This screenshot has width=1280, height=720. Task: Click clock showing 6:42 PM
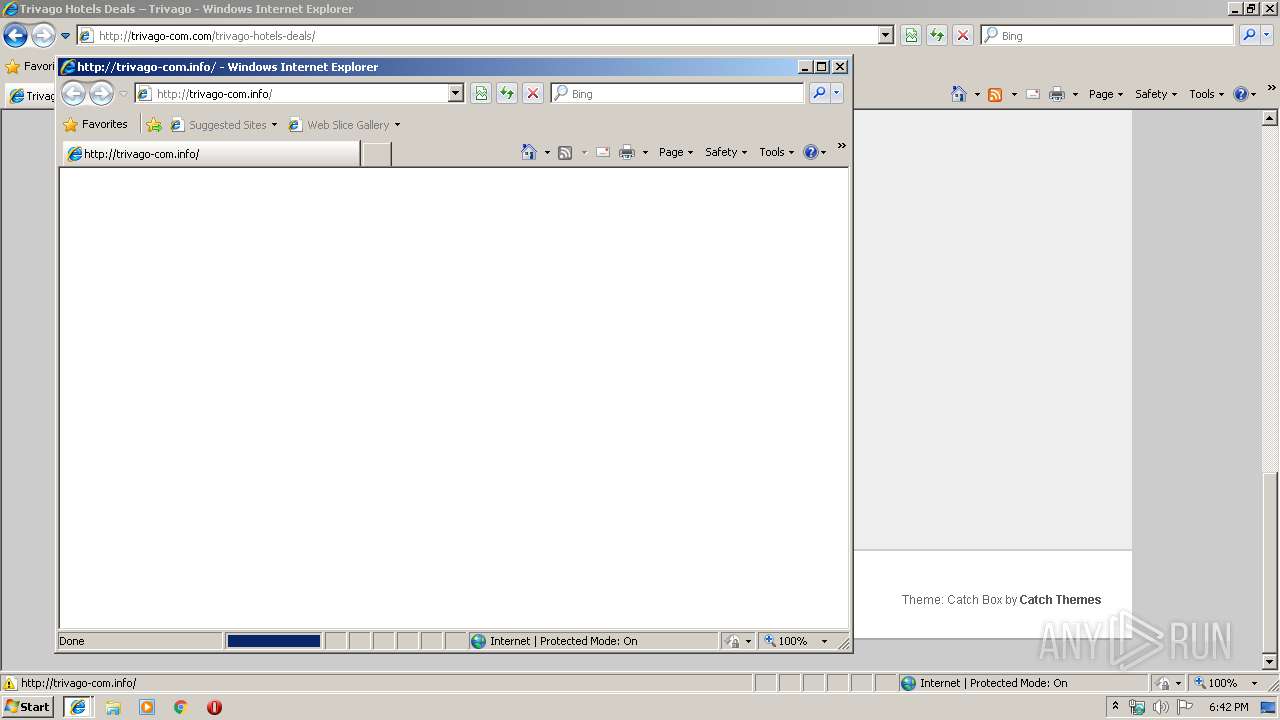click(1229, 707)
